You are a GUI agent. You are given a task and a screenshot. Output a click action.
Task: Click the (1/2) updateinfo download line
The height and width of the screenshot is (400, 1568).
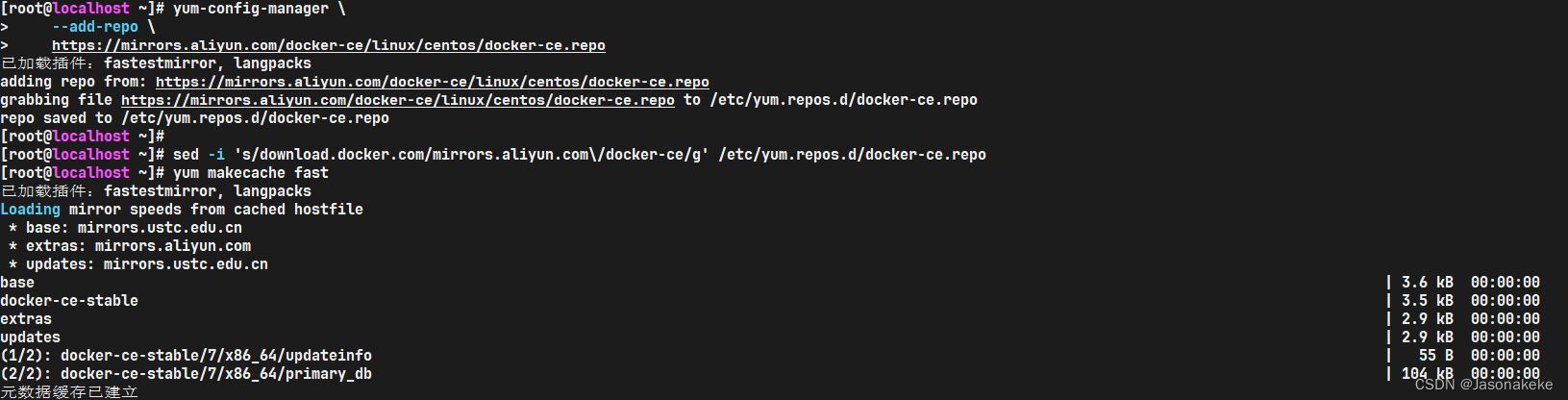pos(187,356)
